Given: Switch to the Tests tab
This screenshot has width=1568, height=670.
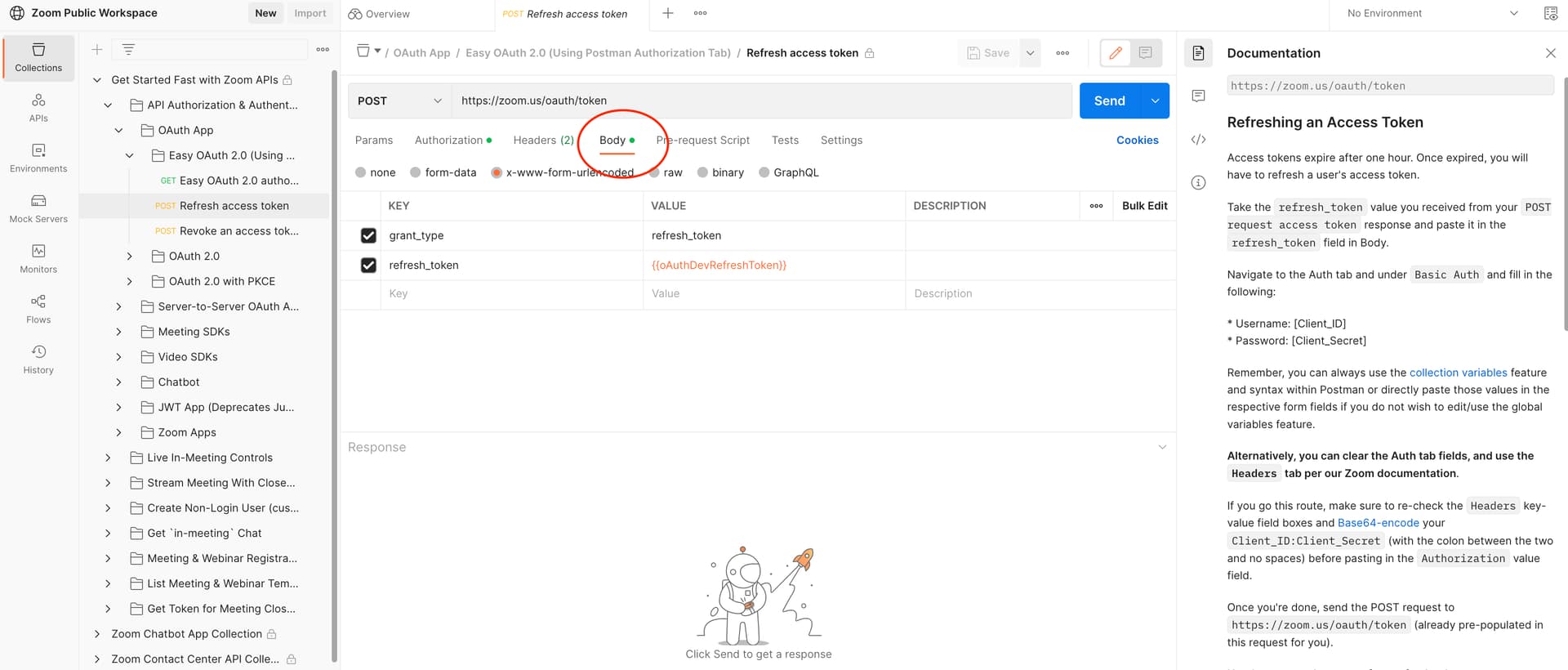Looking at the screenshot, I should point(785,141).
